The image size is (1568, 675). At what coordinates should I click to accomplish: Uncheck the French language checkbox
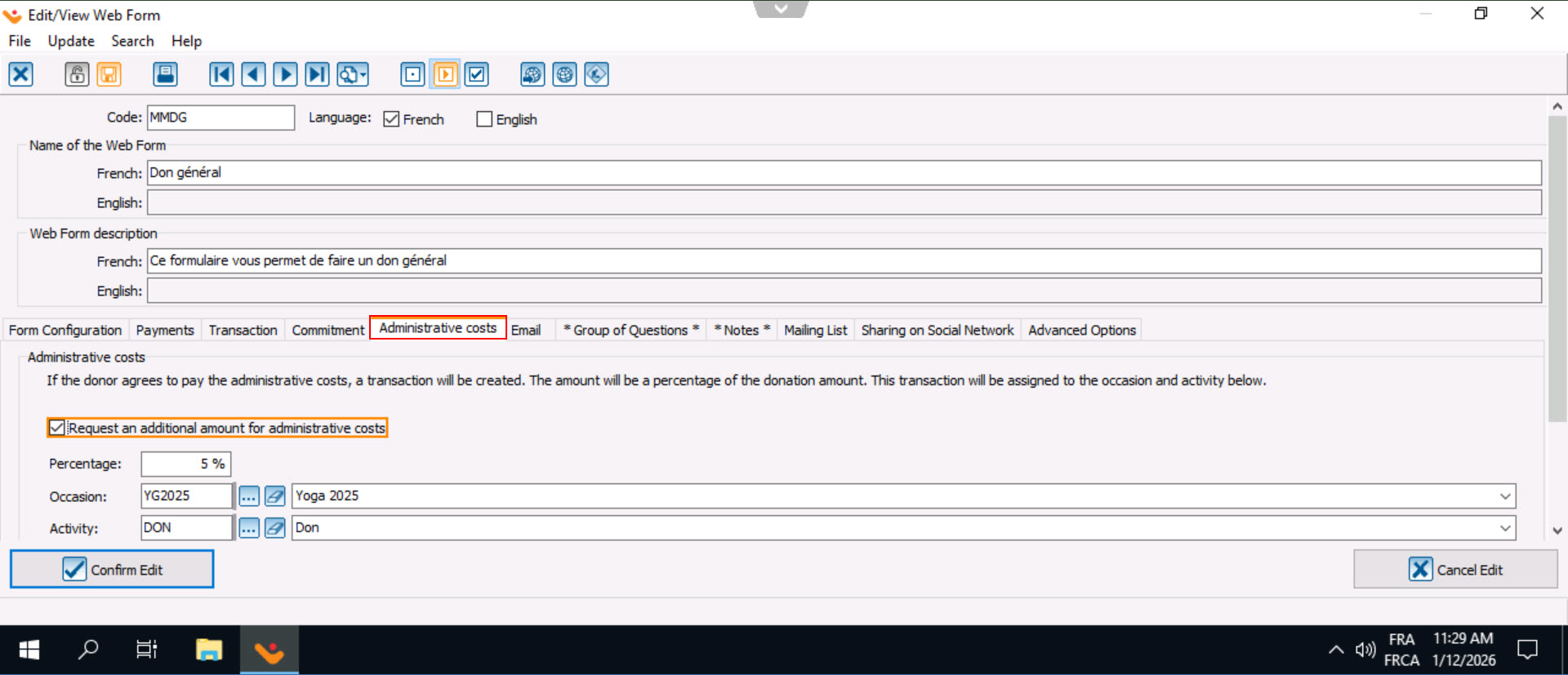pos(392,119)
